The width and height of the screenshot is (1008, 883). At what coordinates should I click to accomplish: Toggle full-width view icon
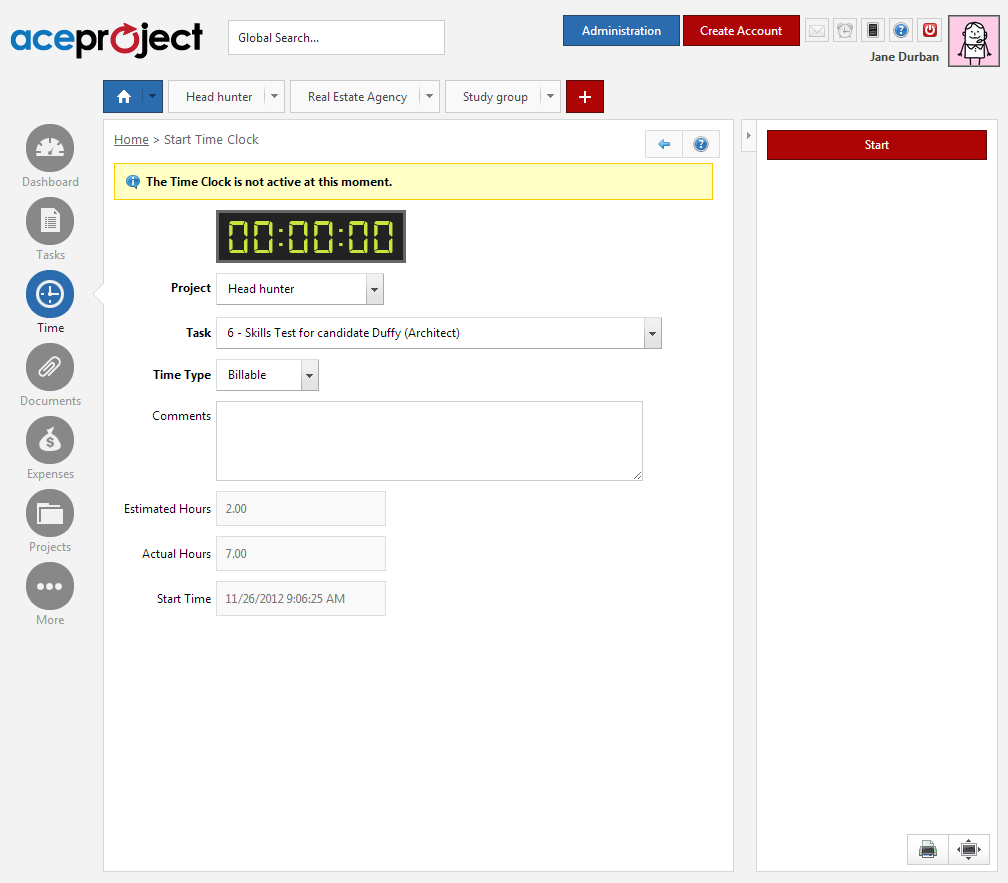969,850
